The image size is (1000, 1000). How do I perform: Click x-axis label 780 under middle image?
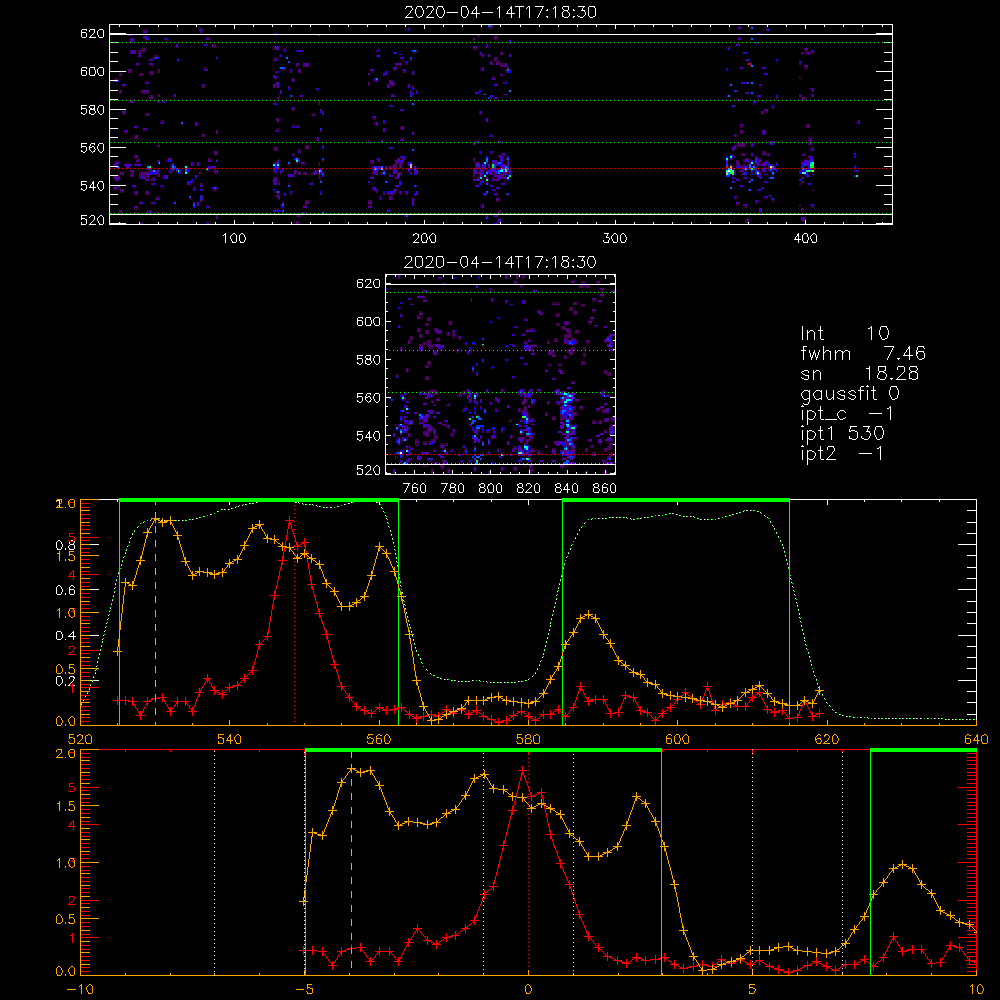pyautogui.click(x=453, y=489)
